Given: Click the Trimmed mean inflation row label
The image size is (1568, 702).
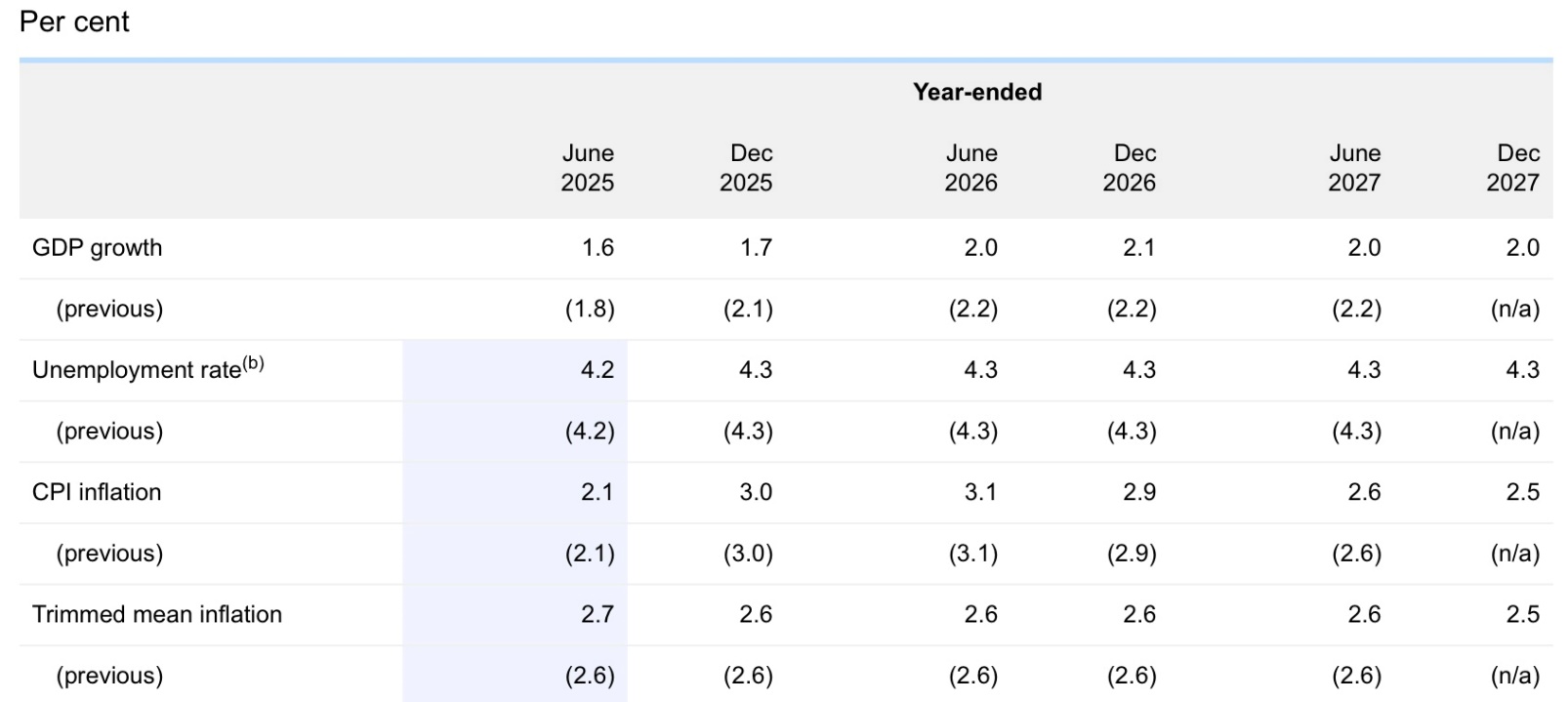Looking at the screenshot, I should 156,614.
